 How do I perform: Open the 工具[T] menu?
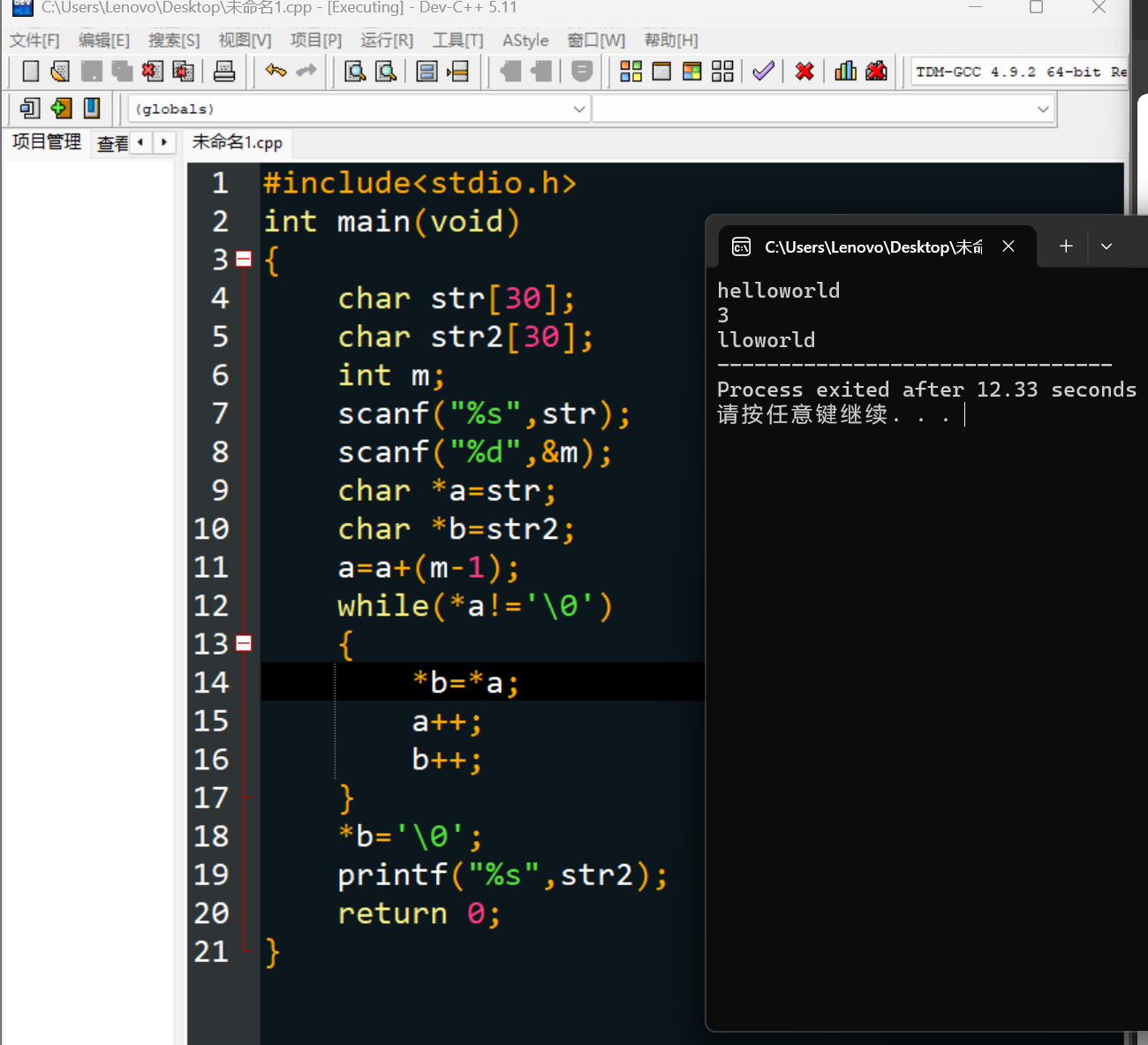point(458,41)
